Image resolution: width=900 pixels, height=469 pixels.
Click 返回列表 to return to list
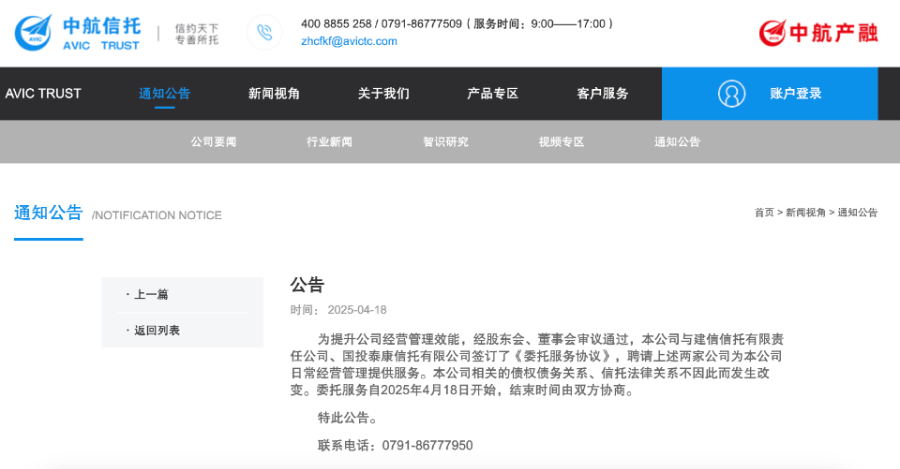click(157, 330)
